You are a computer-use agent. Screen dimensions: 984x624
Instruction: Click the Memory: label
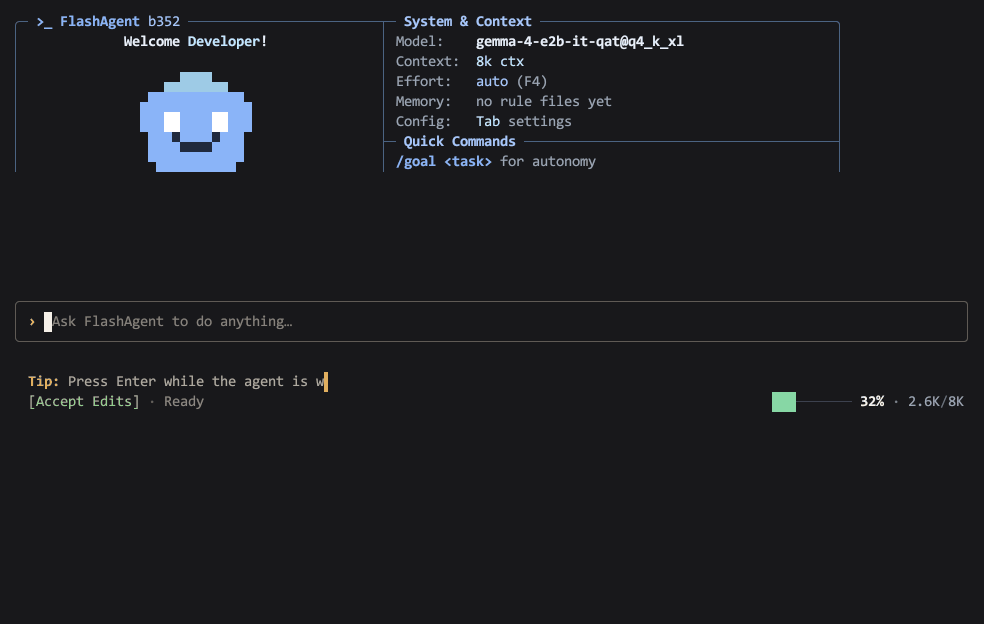coord(423,102)
